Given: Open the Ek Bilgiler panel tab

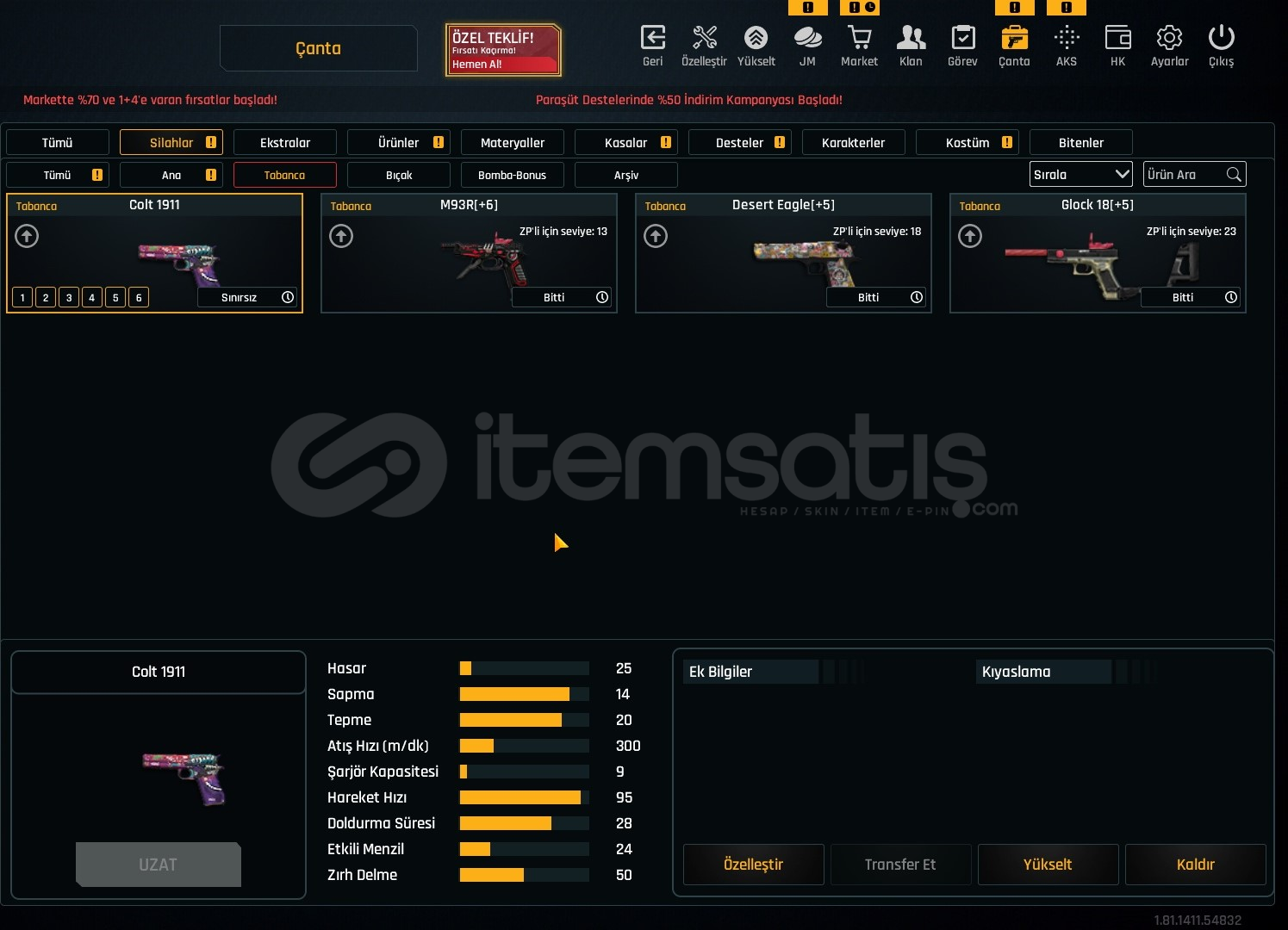Looking at the screenshot, I should 751,672.
